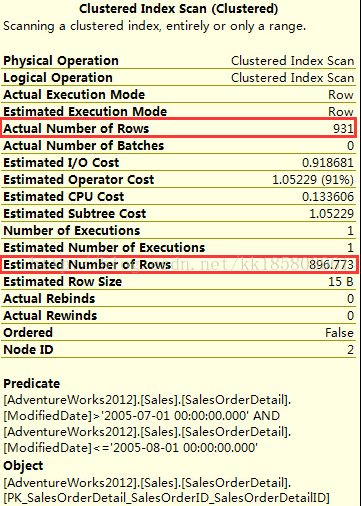Select the "Actual Number of Rows" label
Image resolution: width=361 pixels, height=506 pixels.
coord(76,129)
